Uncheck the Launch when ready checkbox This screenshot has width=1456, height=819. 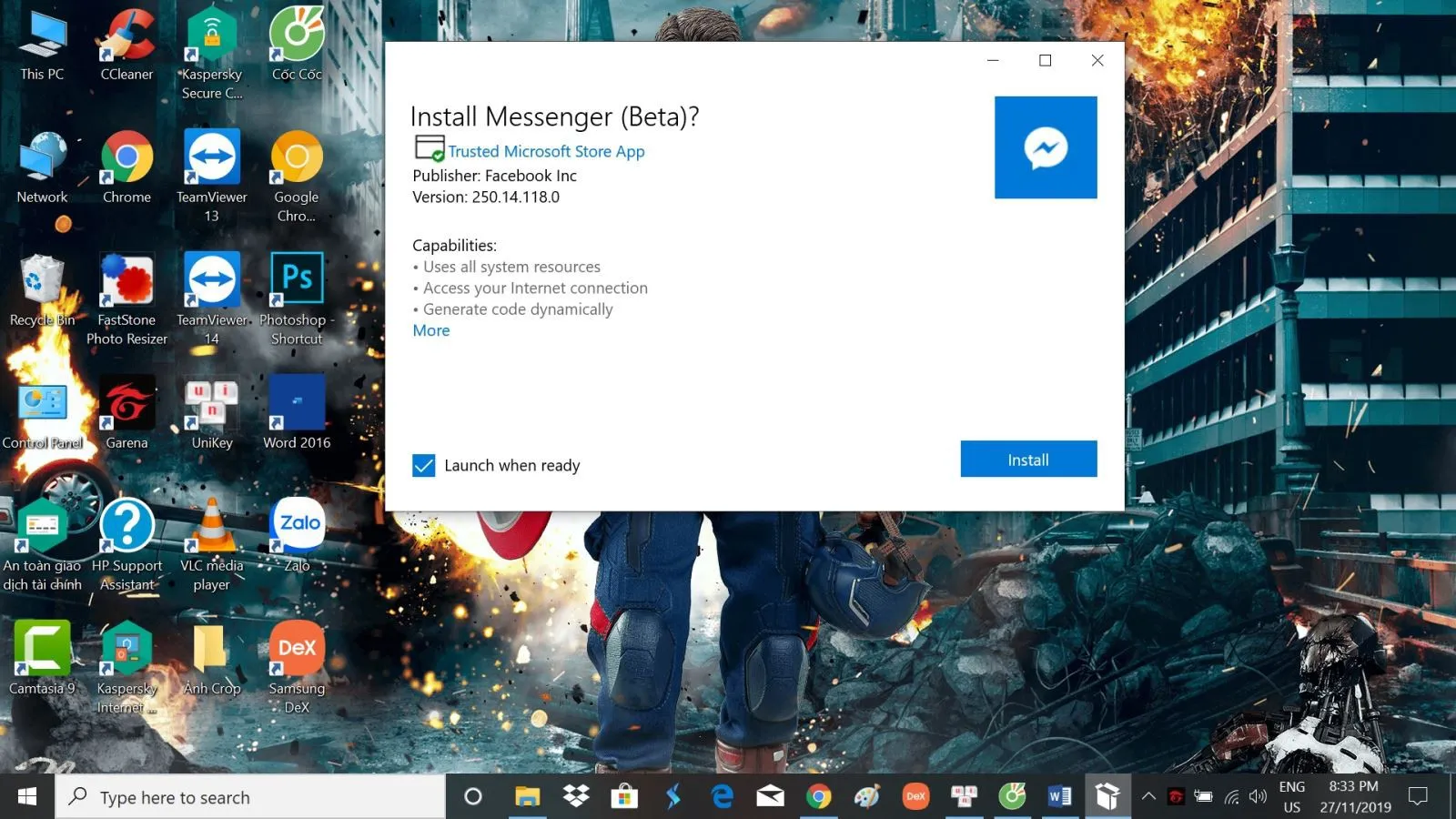pyautogui.click(x=424, y=466)
